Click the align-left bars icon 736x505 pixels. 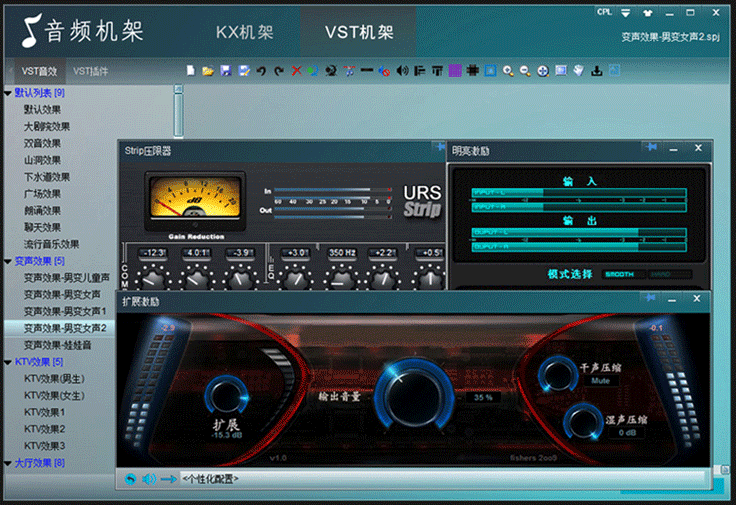(420, 71)
